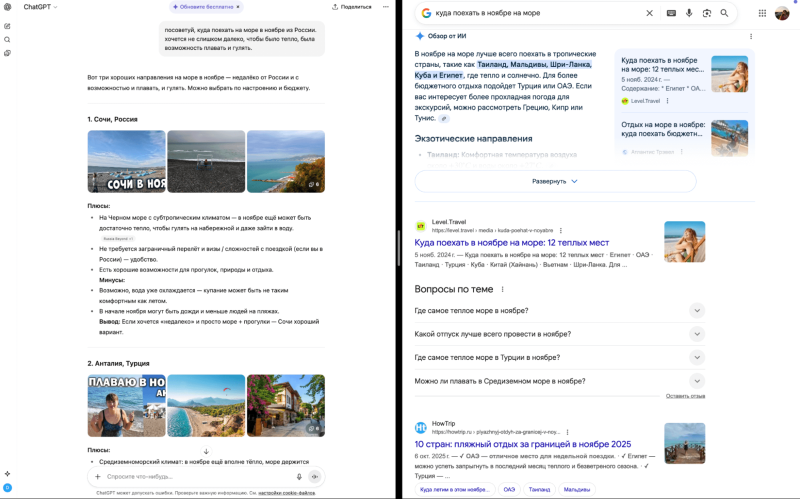
Task: Open more options for the Level.Travel result
Action: [x=561, y=231]
